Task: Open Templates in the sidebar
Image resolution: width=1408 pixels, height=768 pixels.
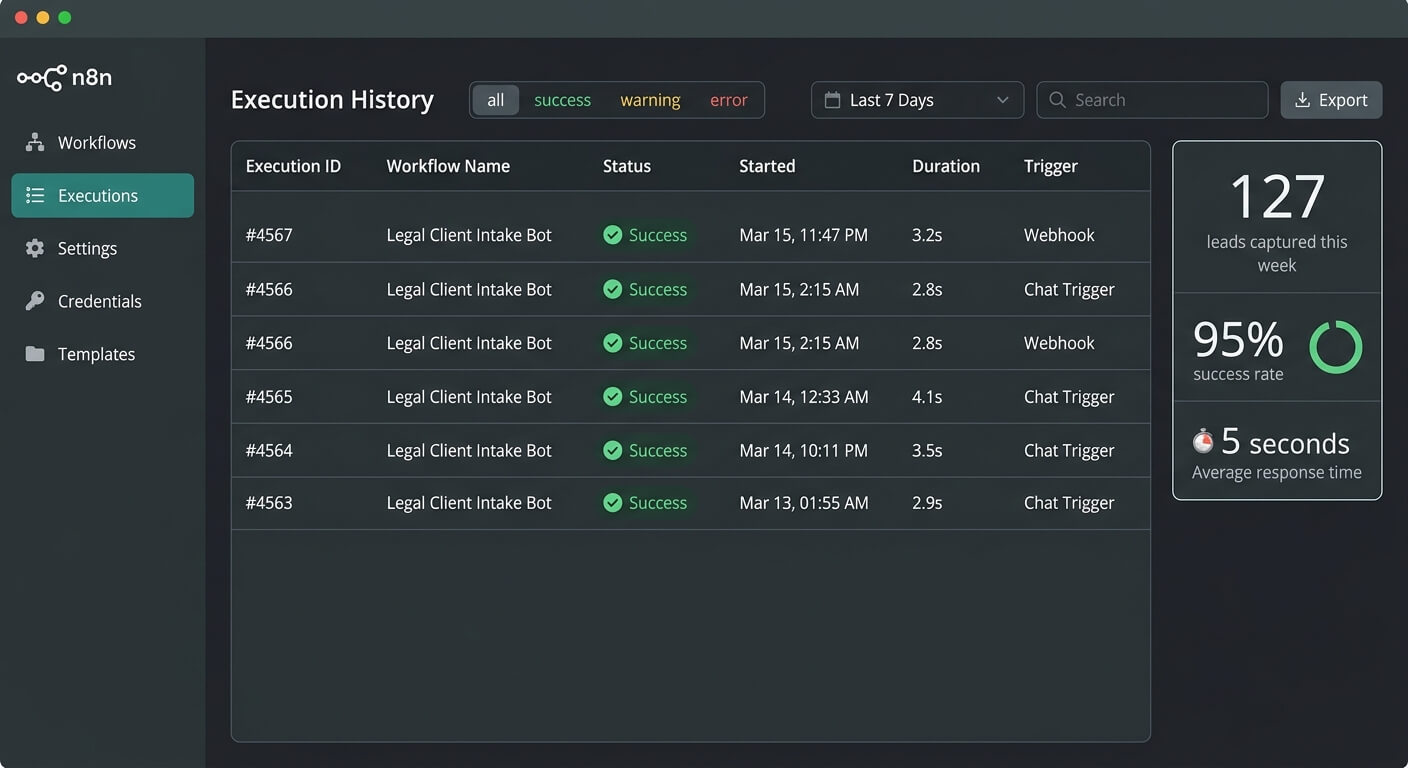Action: (103, 354)
